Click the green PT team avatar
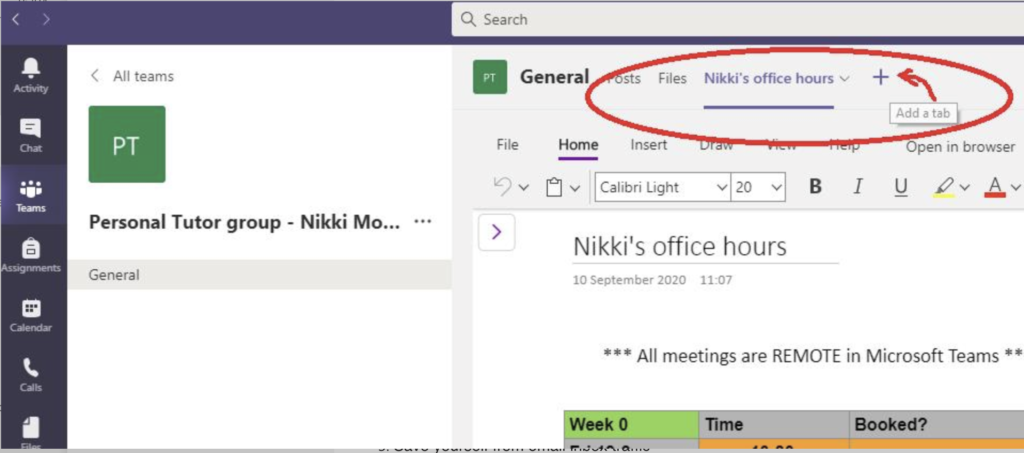The image size is (1024, 453). (127, 144)
